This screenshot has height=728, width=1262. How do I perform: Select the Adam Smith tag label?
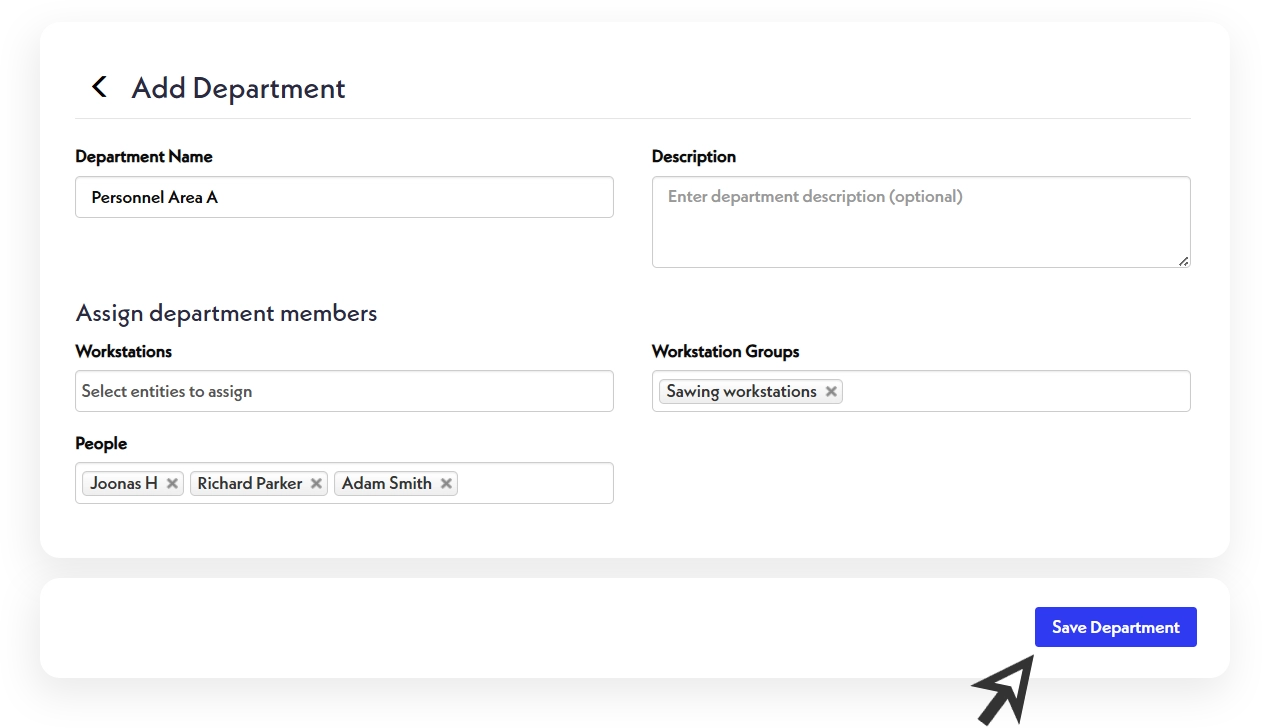pos(386,483)
